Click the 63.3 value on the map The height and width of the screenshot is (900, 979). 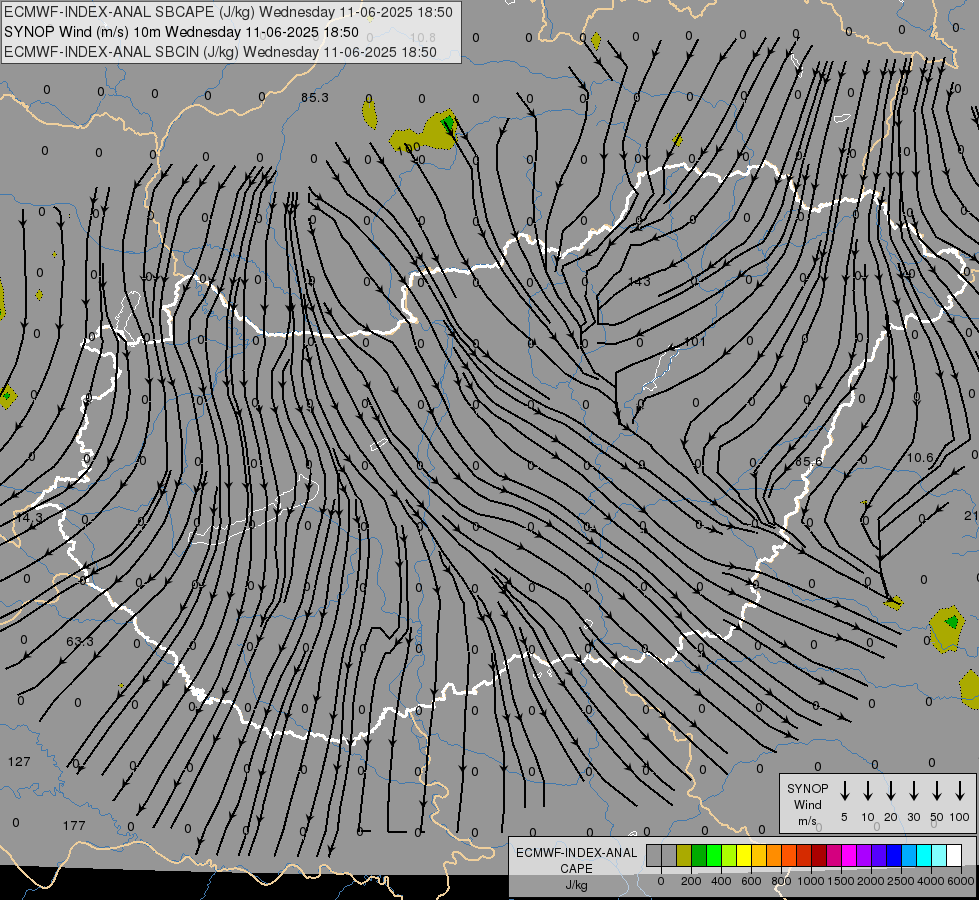pyautogui.click(x=80, y=641)
